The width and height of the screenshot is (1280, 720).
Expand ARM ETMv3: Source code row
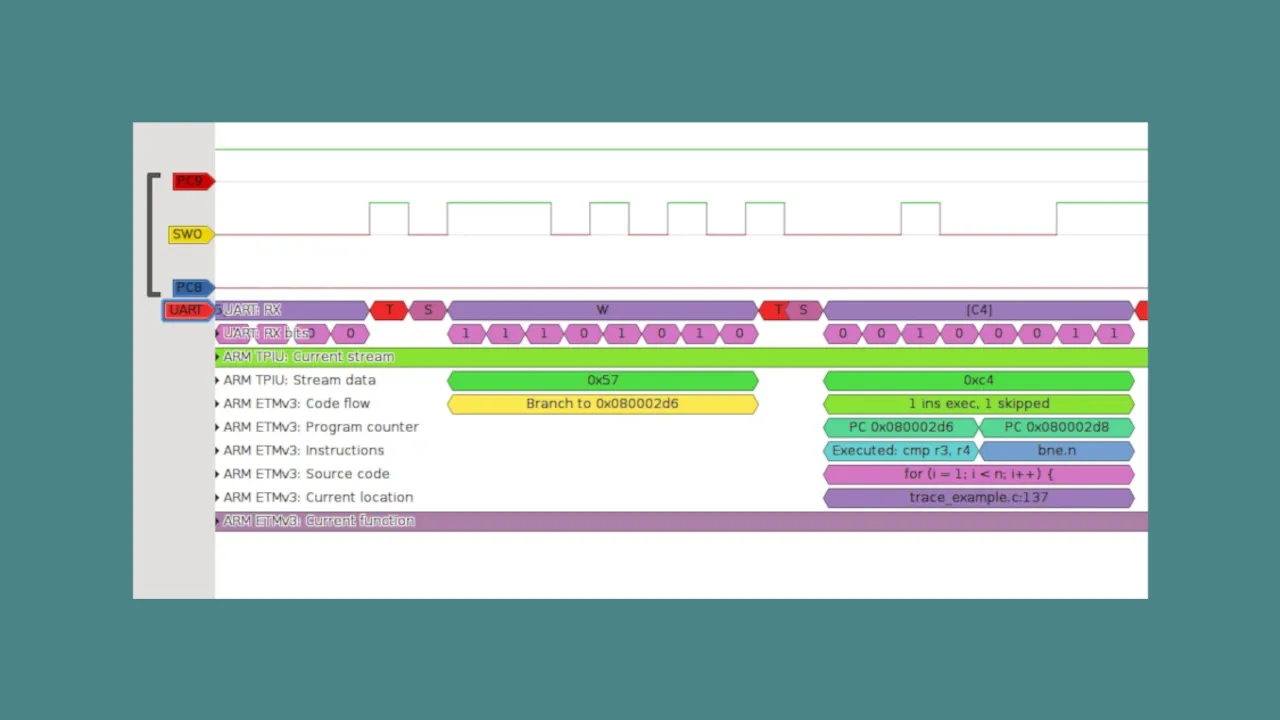tap(218, 474)
